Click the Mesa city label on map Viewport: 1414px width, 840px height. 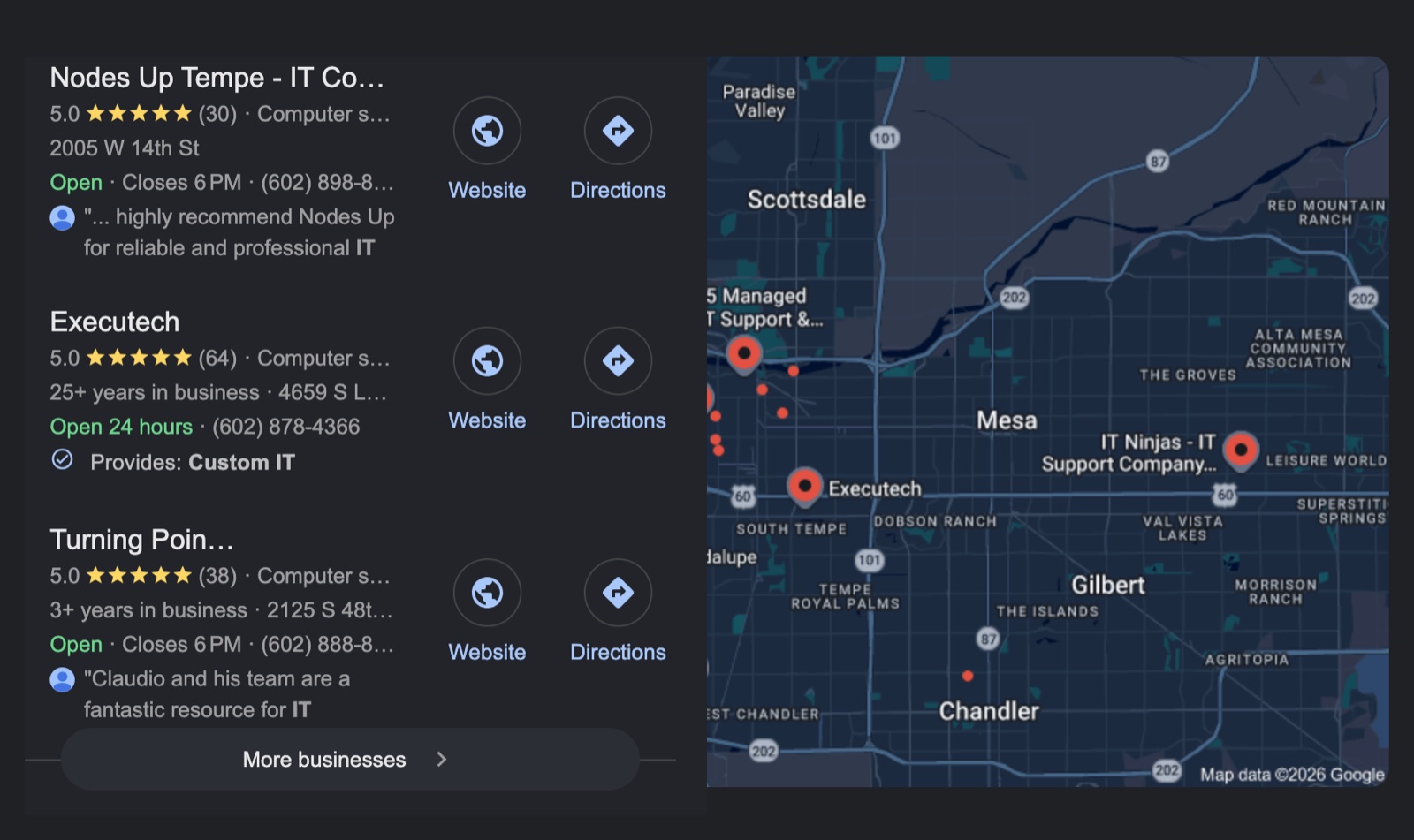point(1007,420)
